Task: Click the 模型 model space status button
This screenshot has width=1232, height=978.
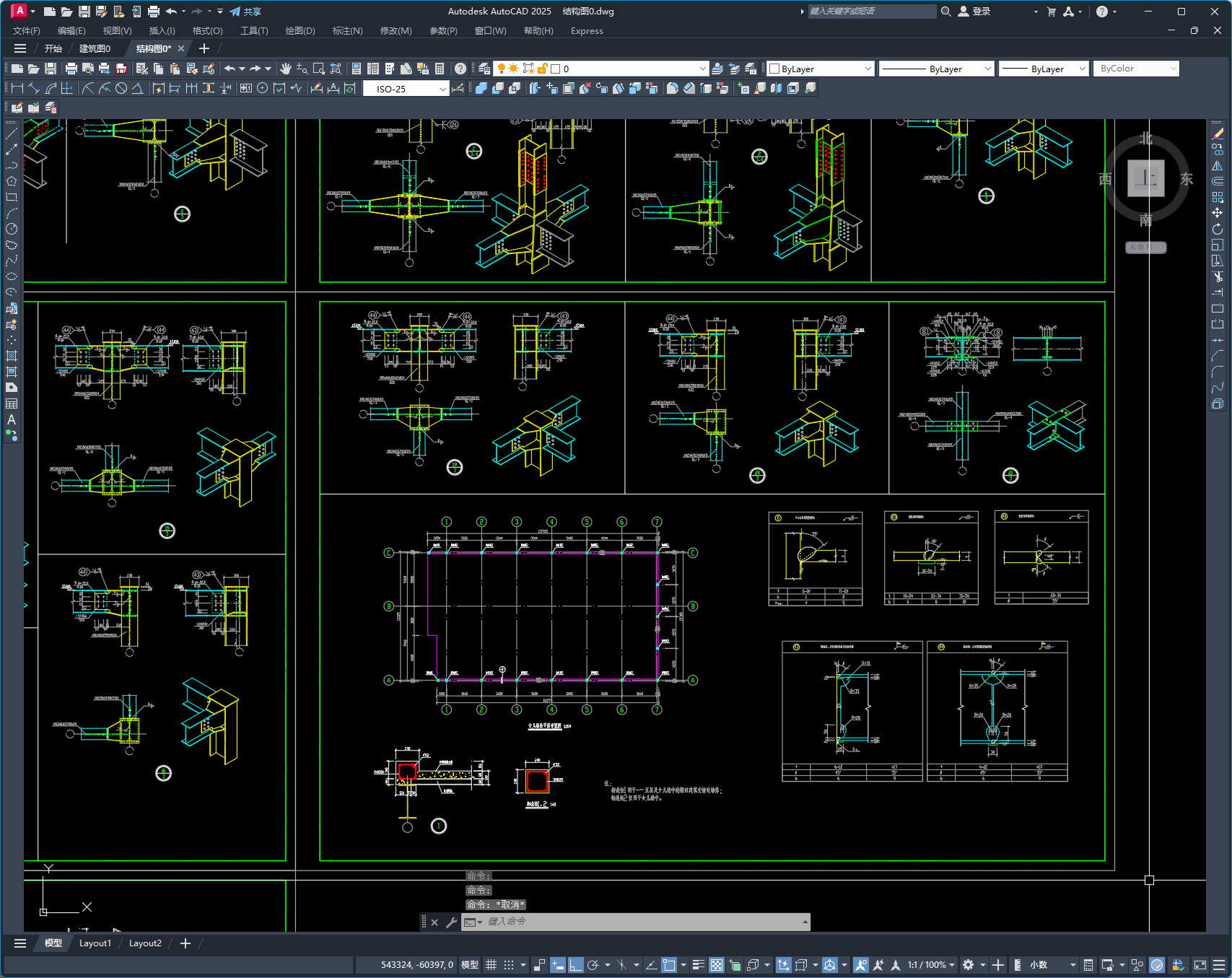Action: [x=470, y=964]
